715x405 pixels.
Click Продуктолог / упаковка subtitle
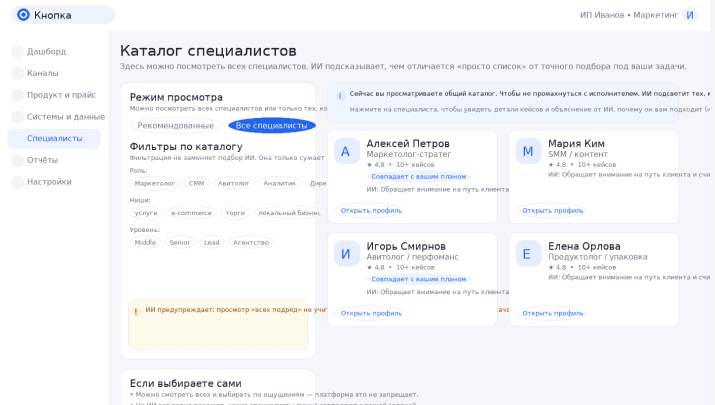click(x=597, y=257)
